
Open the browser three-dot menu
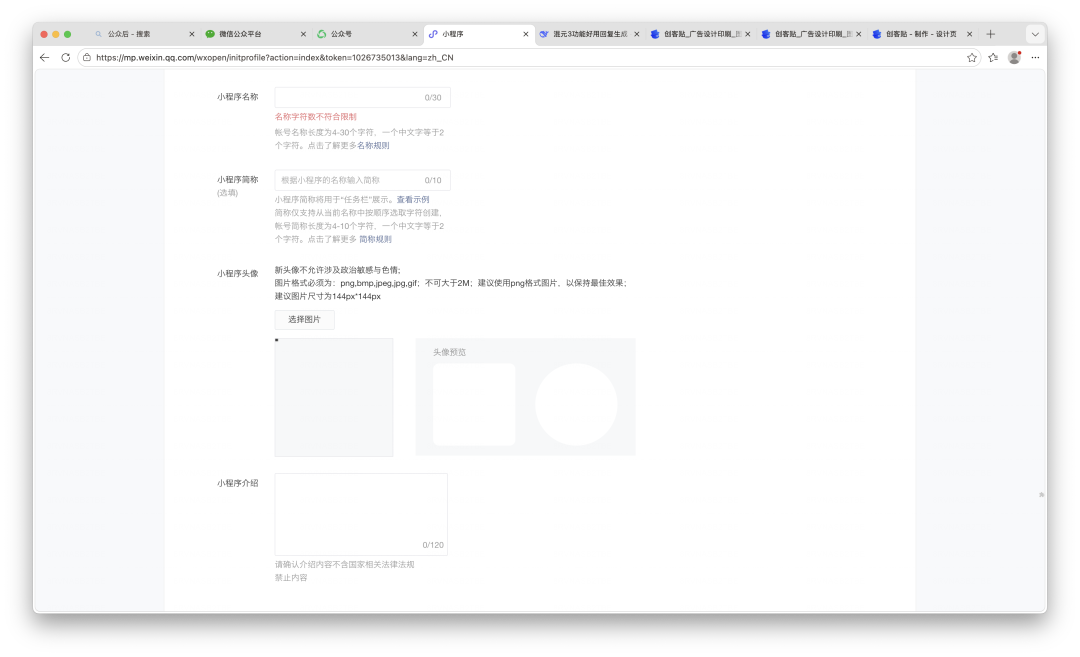point(1035,58)
